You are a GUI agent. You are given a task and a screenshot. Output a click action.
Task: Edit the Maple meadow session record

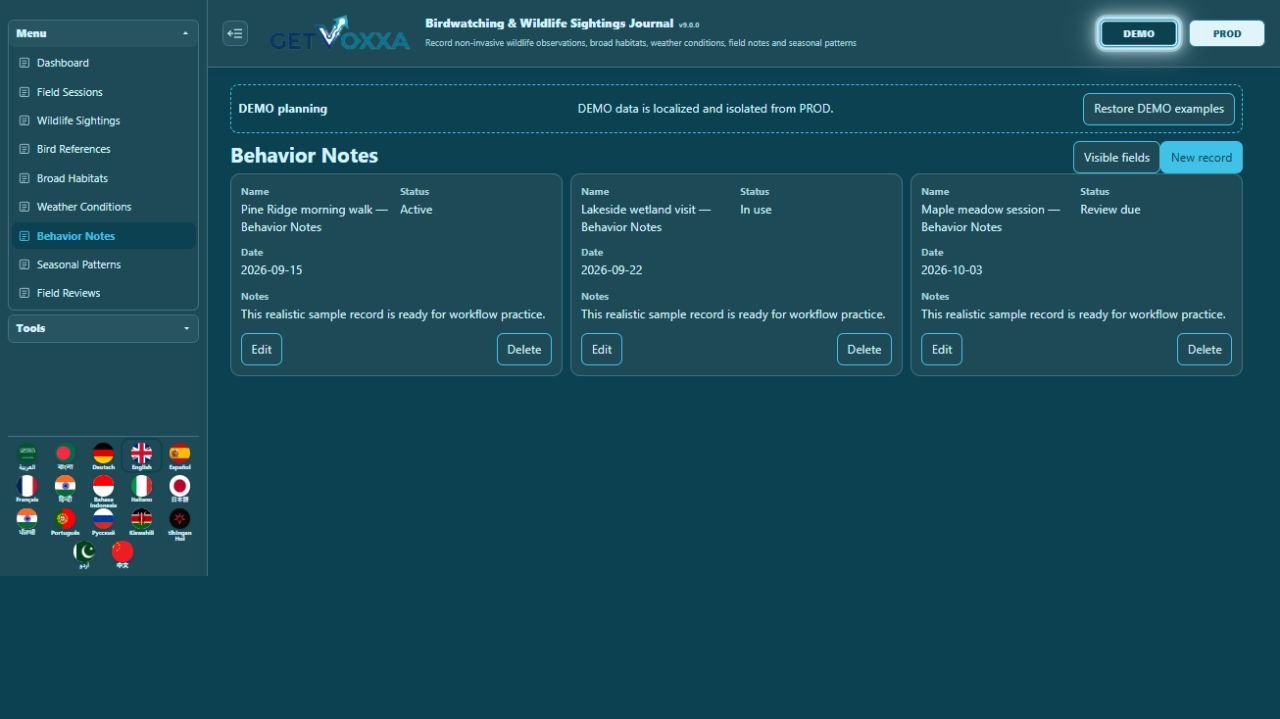pyautogui.click(x=941, y=349)
